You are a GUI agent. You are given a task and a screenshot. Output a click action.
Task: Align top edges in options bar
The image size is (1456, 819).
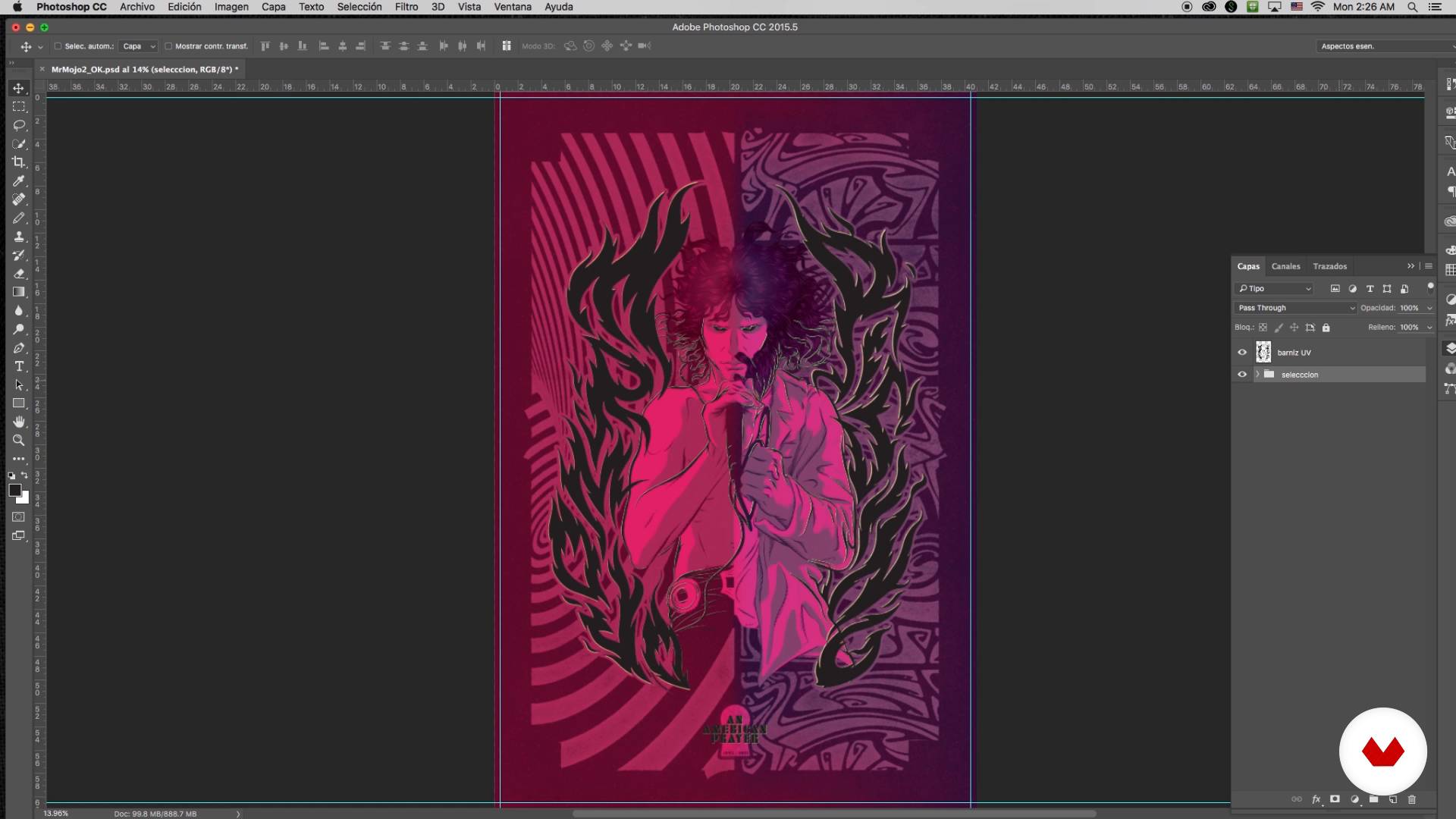265,46
